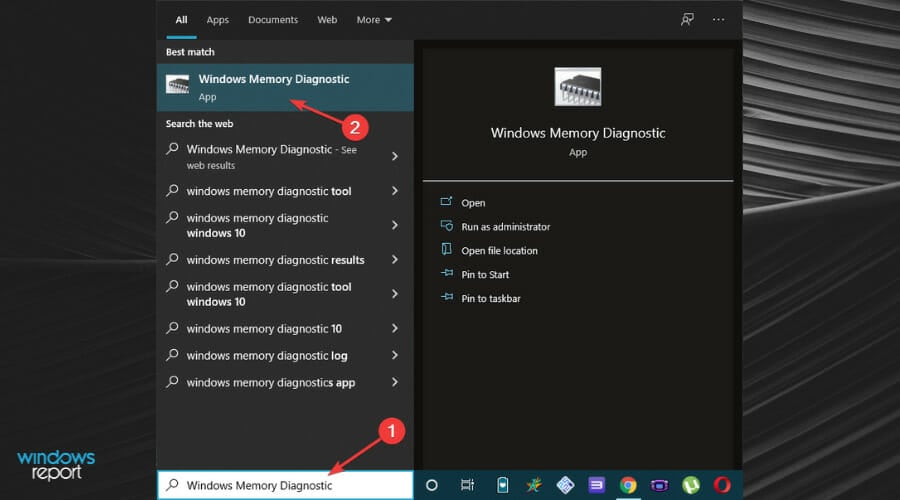Select 'windows memory diagnostic results' suggestion
Image resolution: width=900 pixels, height=500 pixels.
285,260
